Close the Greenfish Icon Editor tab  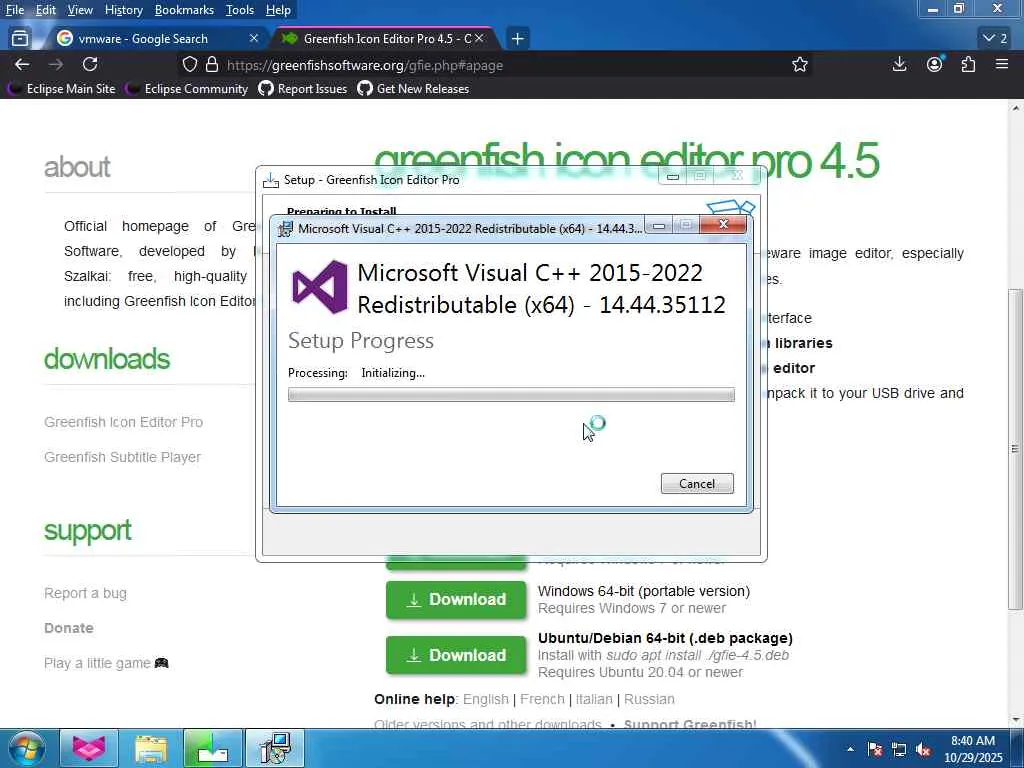[479, 39]
